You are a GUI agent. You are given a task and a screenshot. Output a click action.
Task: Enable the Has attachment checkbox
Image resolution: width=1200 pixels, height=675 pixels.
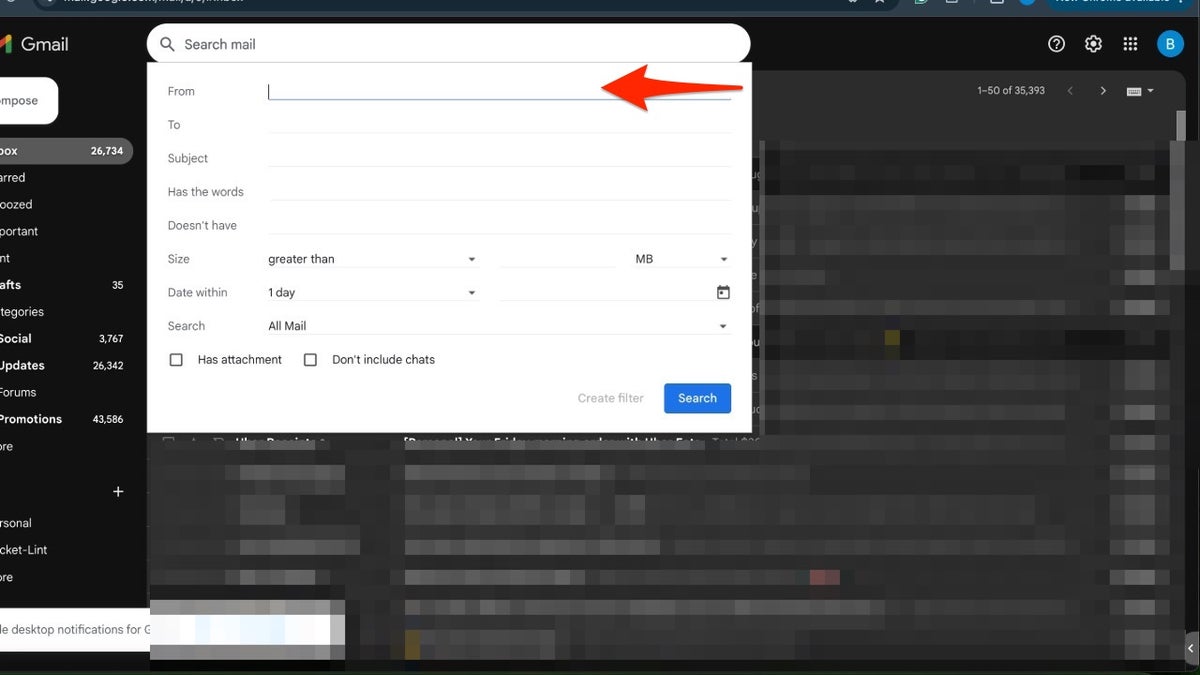click(176, 359)
